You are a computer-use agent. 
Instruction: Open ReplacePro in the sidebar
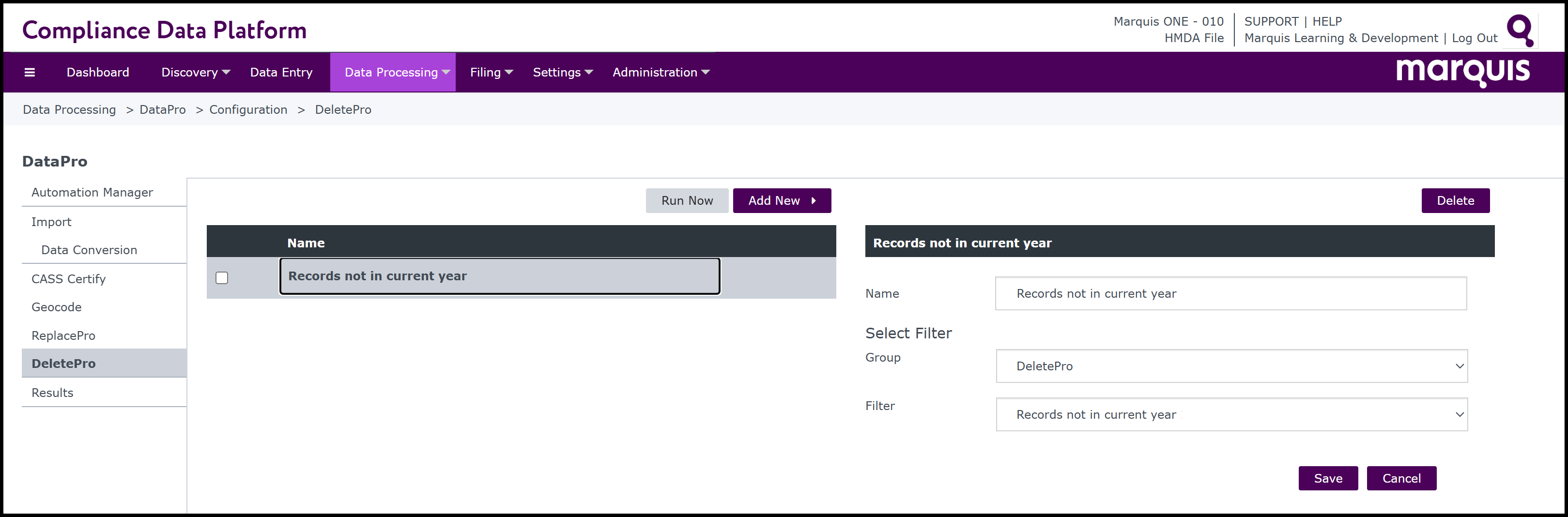pyautogui.click(x=63, y=336)
